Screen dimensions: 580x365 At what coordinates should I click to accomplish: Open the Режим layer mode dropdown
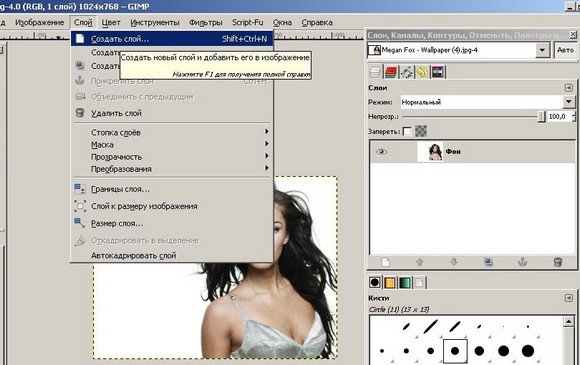pos(488,102)
